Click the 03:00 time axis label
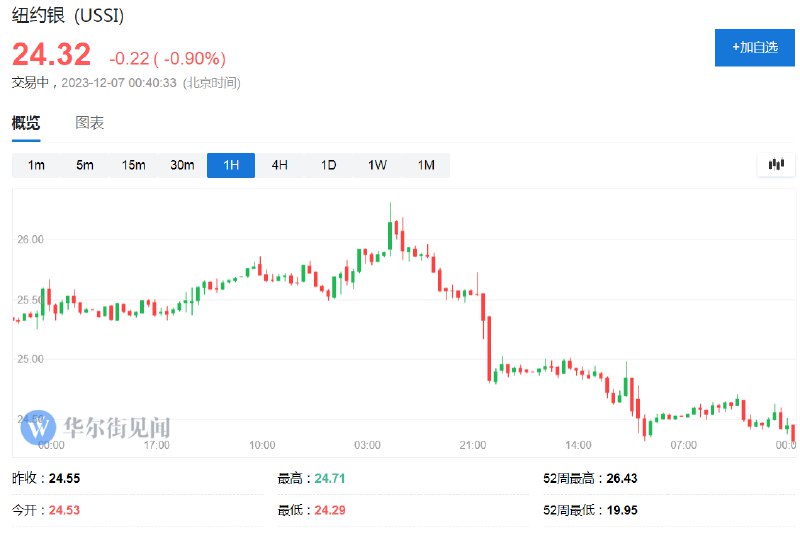Image resolution: width=800 pixels, height=533 pixels. (x=367, y=445)
